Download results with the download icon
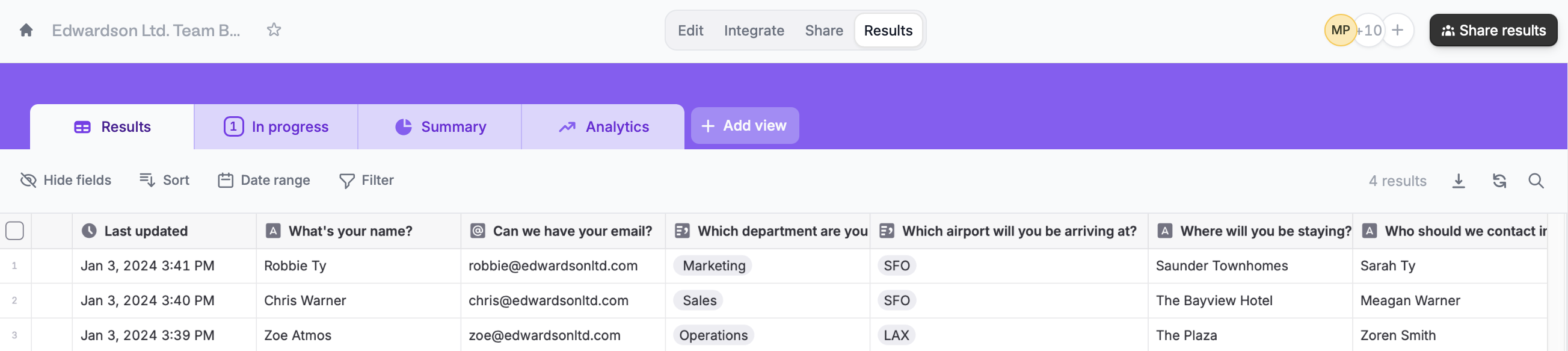This screenshot has height=351, width=1568. 1459,181
